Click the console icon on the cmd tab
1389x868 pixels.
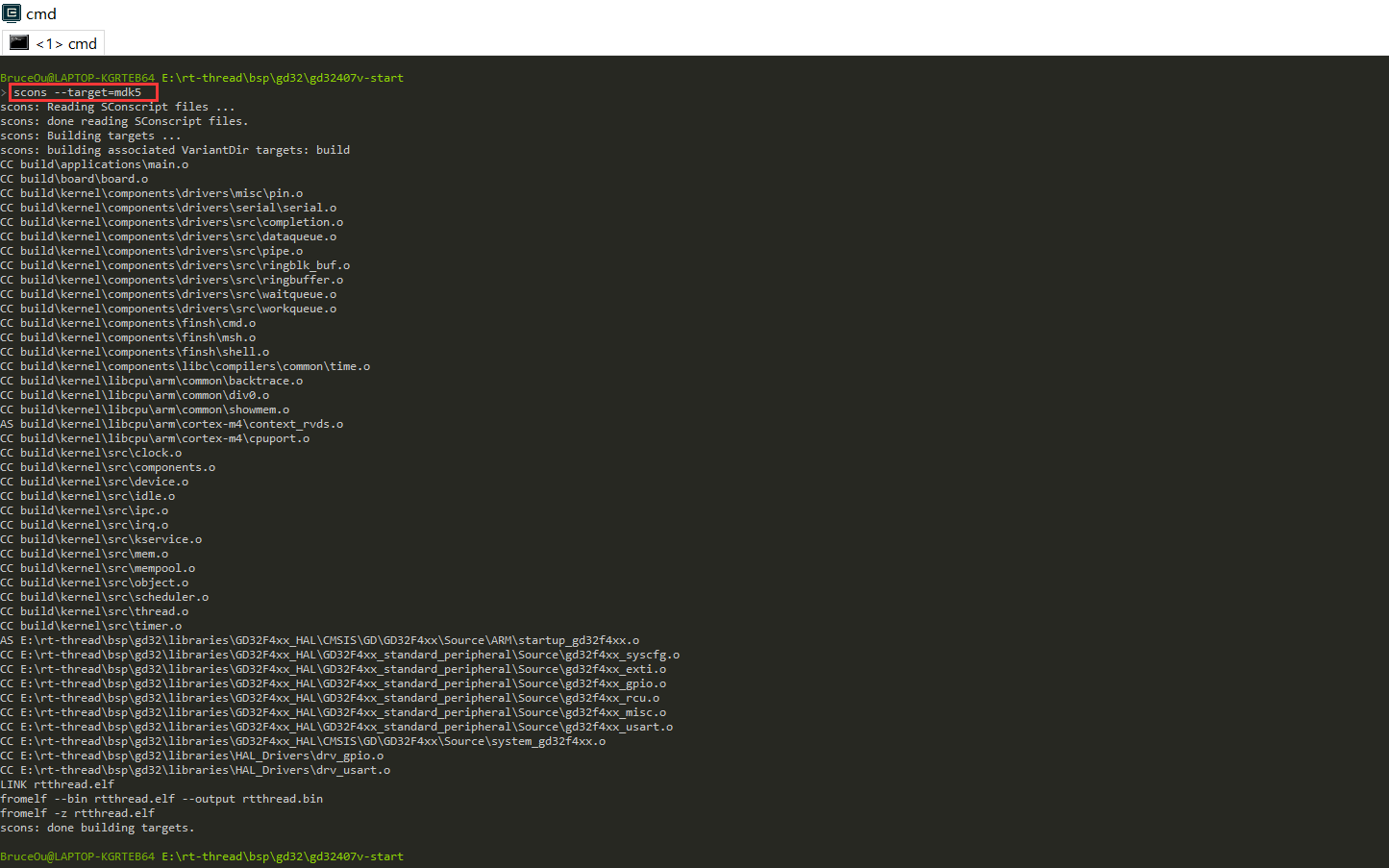pyautogui.click(x=19, y=42)
